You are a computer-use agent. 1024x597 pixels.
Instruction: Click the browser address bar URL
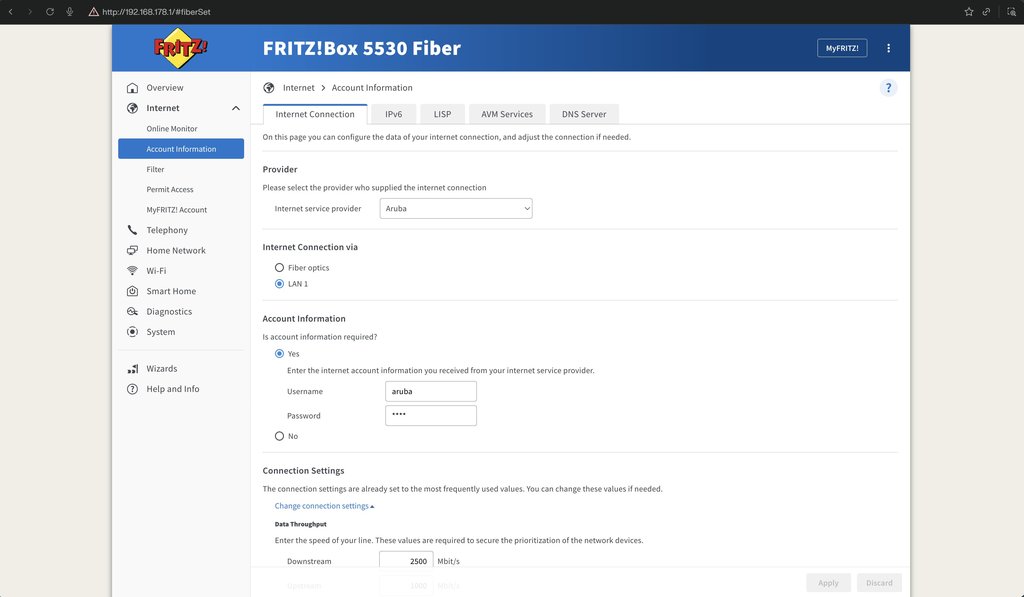click(156, 12)
